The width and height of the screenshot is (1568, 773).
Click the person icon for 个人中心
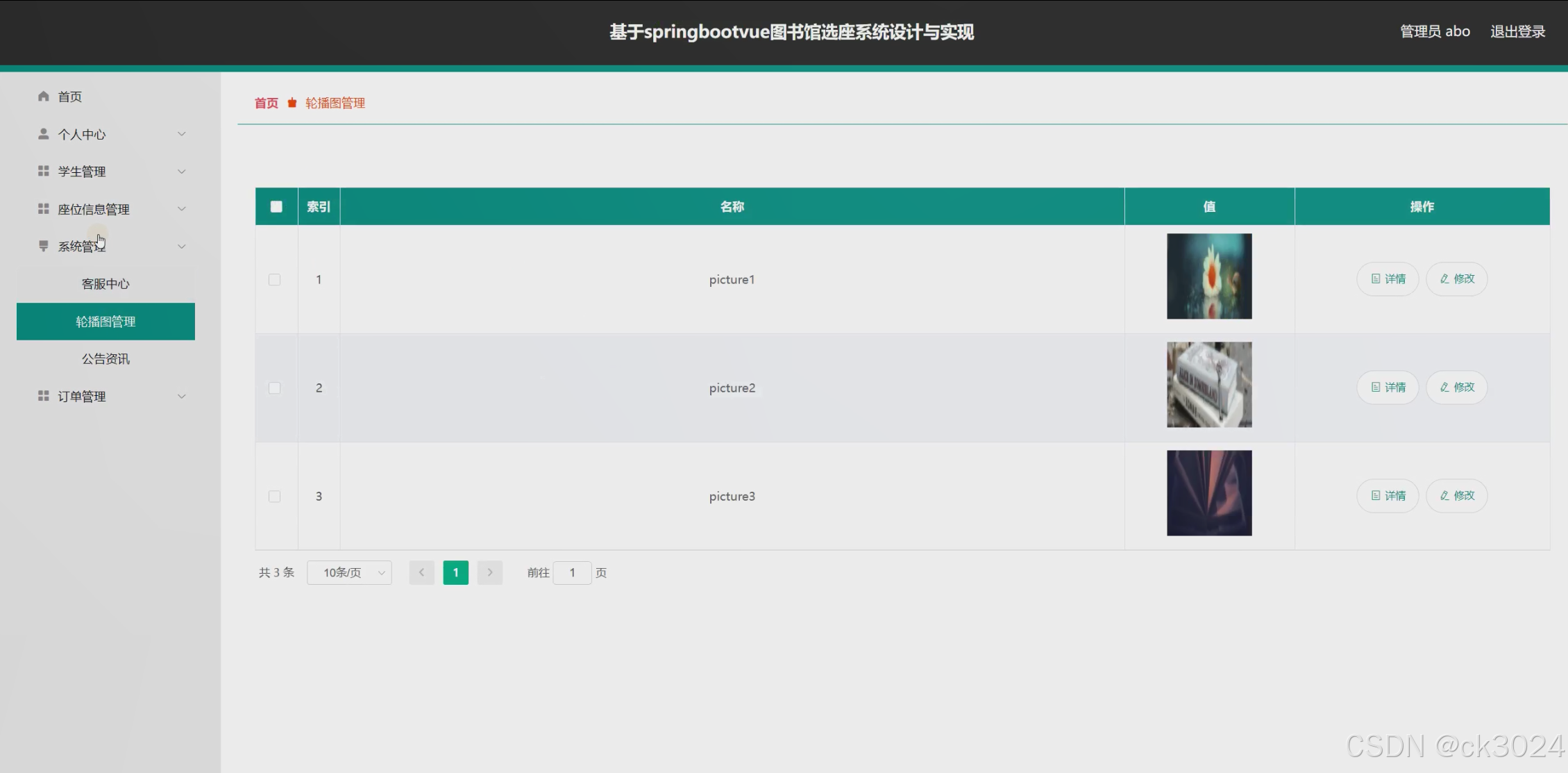coord(43,133)
